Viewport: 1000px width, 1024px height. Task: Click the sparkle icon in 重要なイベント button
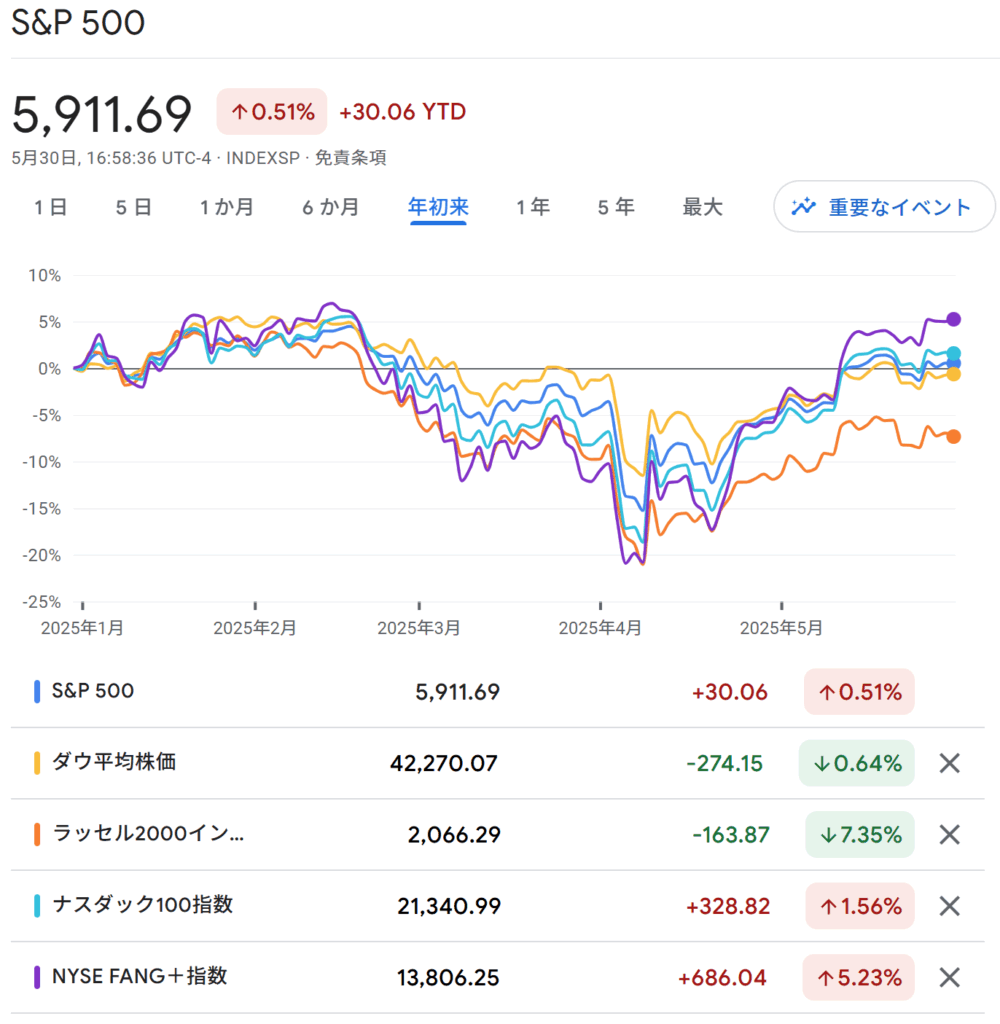tap(803, 206)
